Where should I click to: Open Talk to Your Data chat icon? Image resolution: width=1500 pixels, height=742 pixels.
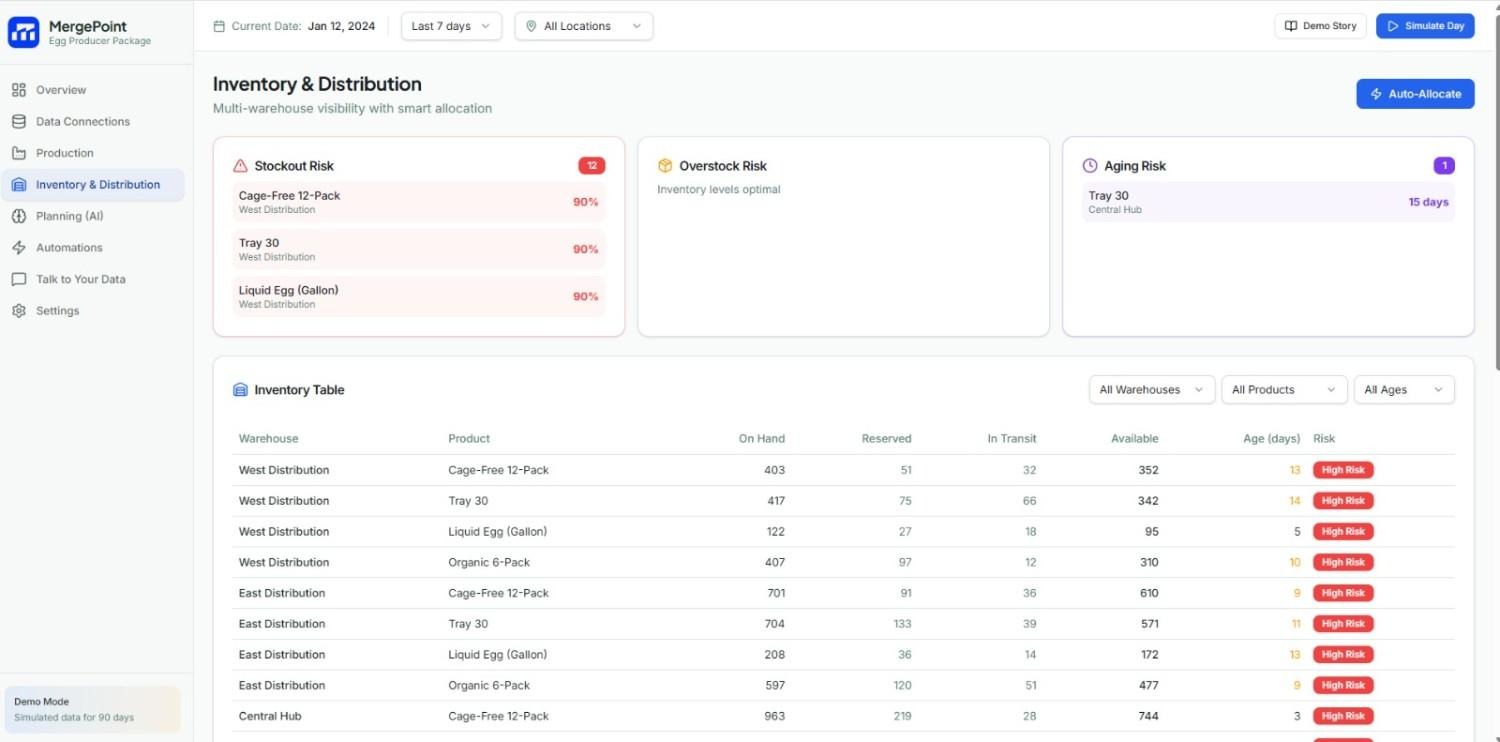coord(18,279)
